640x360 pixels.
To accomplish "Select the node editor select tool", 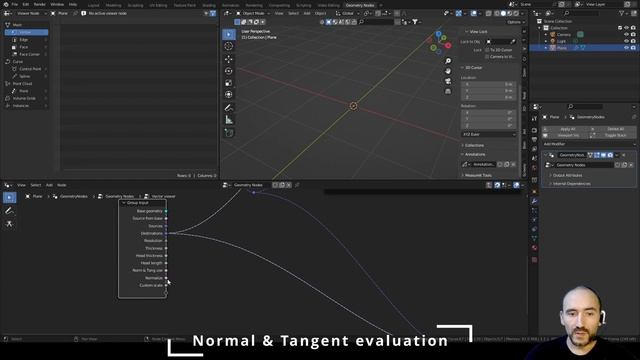I will pyautogui.click(x=9, y=198).
